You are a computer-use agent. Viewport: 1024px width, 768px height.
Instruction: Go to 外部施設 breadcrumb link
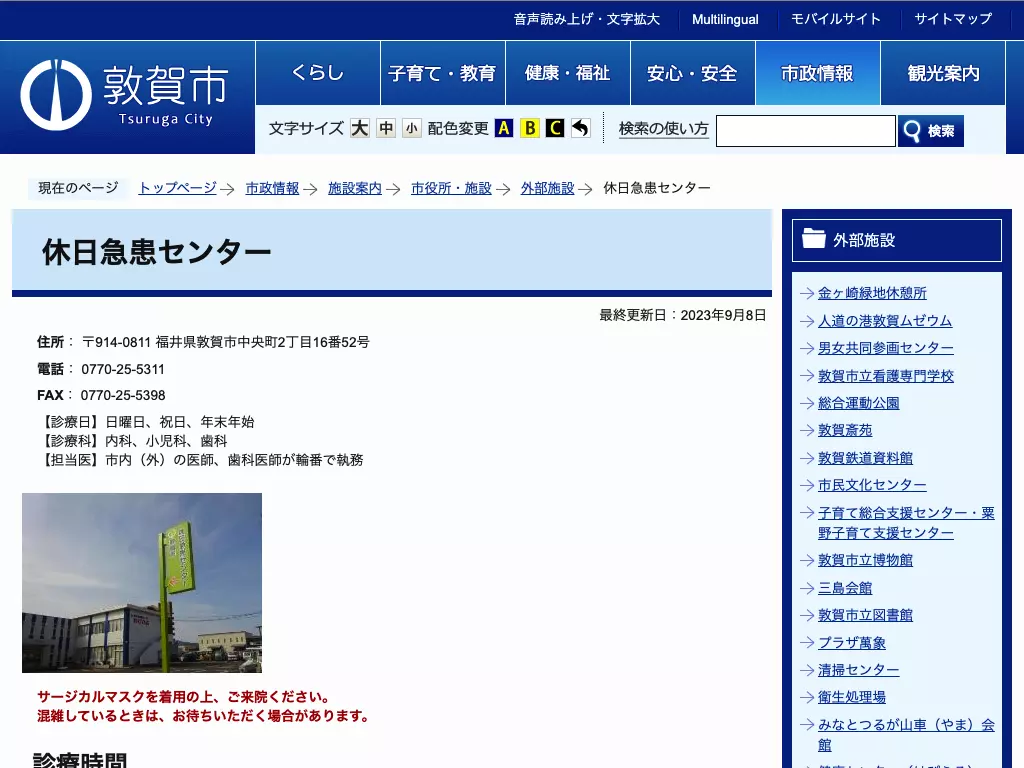click(547, 188)
